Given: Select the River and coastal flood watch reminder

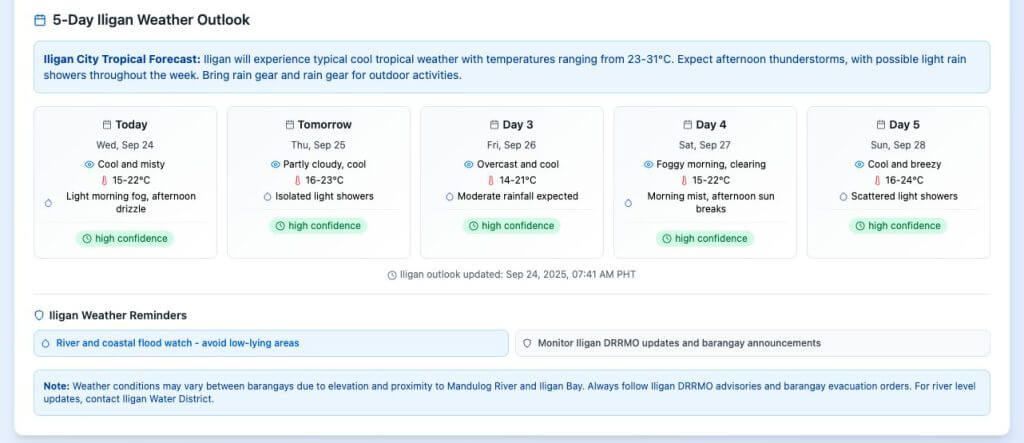Looking at the screenshot, I should click(271, 343).
